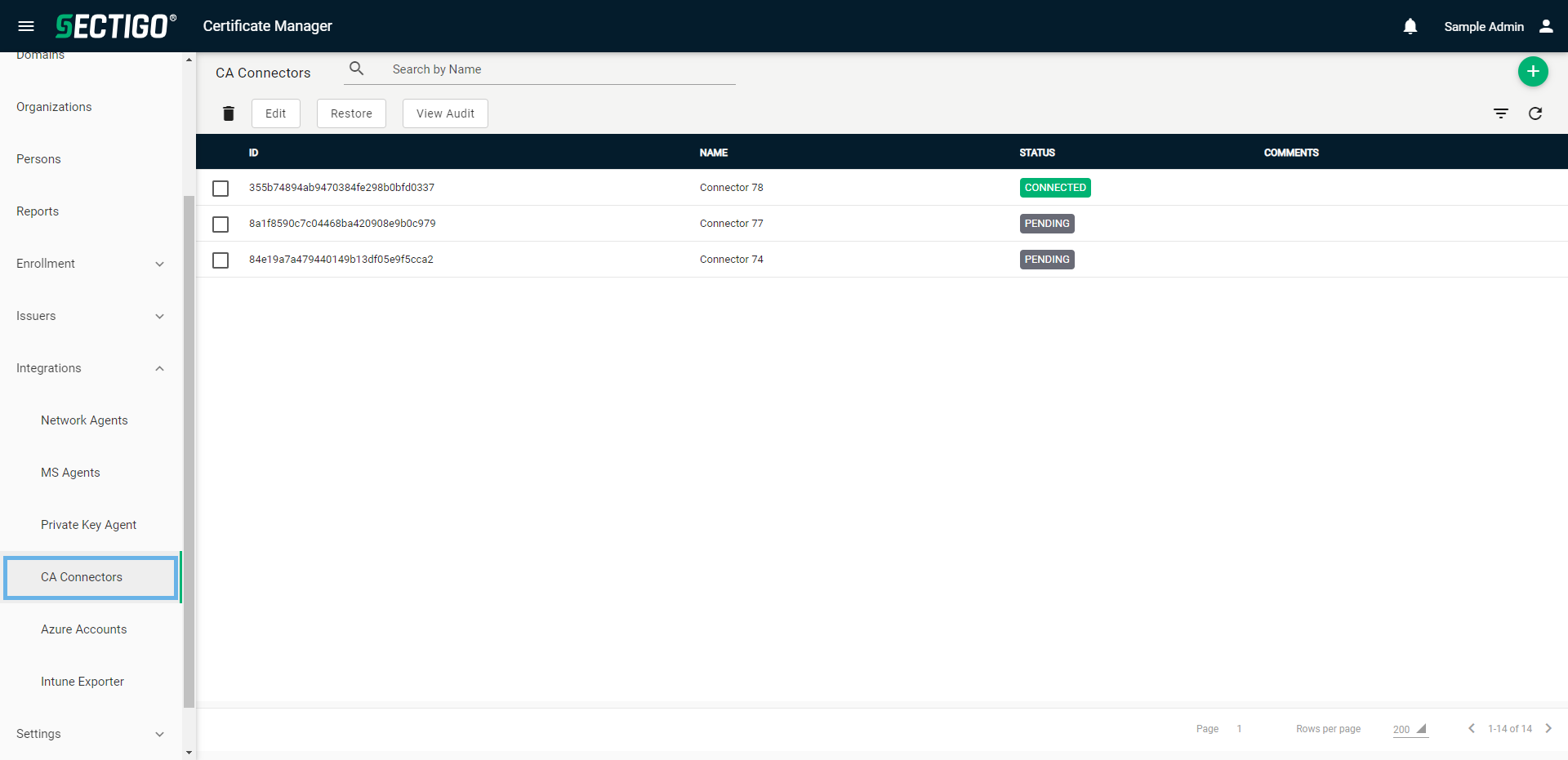Viewport: 1568px width, 760px height.
Task: Sort by the STATUS column header
Action: 1037,153
